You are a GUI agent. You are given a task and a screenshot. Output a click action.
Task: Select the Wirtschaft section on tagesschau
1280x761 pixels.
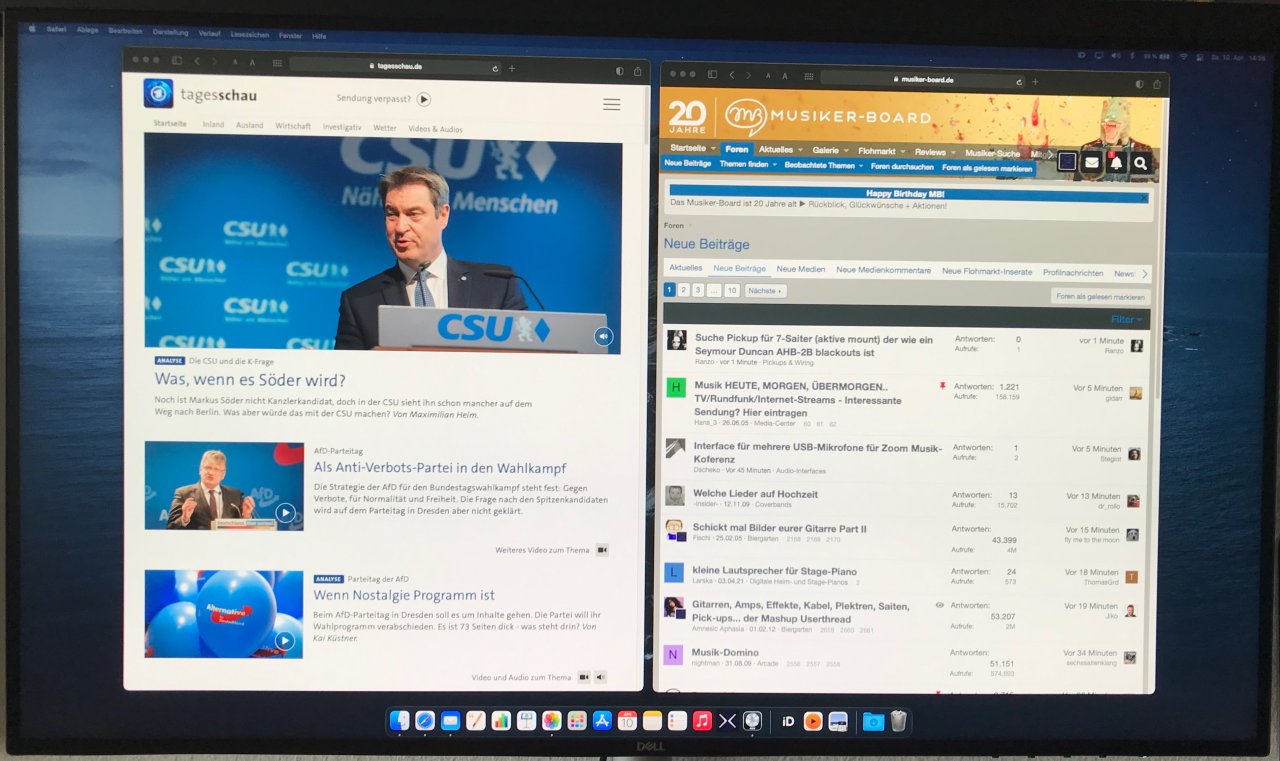[293, 126]
